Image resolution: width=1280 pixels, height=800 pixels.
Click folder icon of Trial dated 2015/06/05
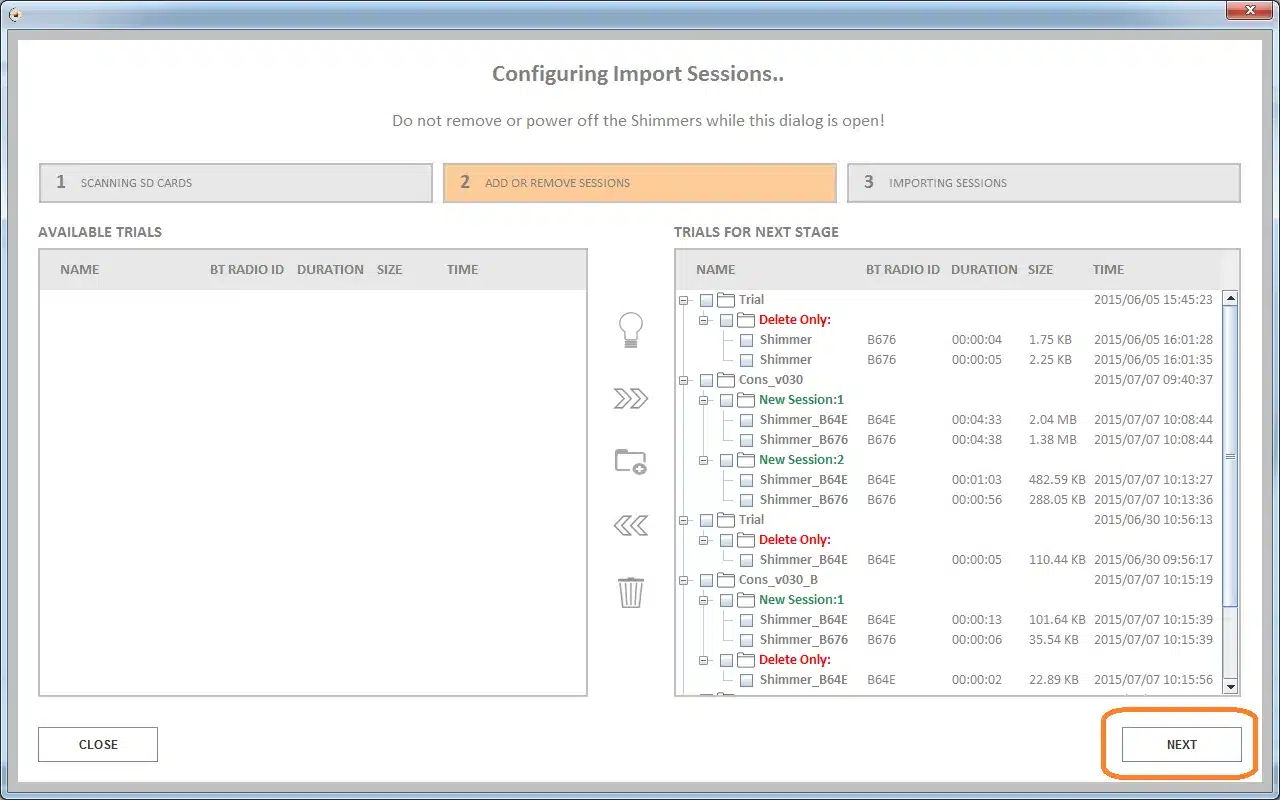[726, 300]
